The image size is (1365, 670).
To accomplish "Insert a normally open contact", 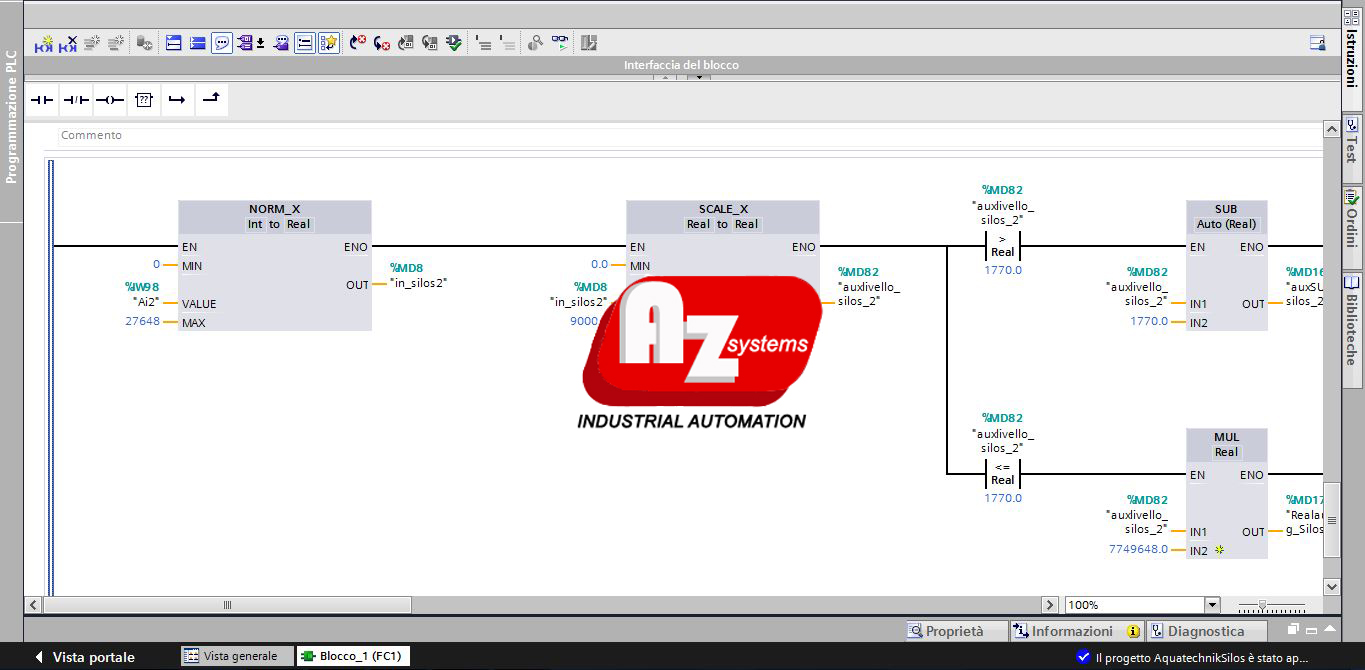I will pyautogui.click(x=43, y=100).
